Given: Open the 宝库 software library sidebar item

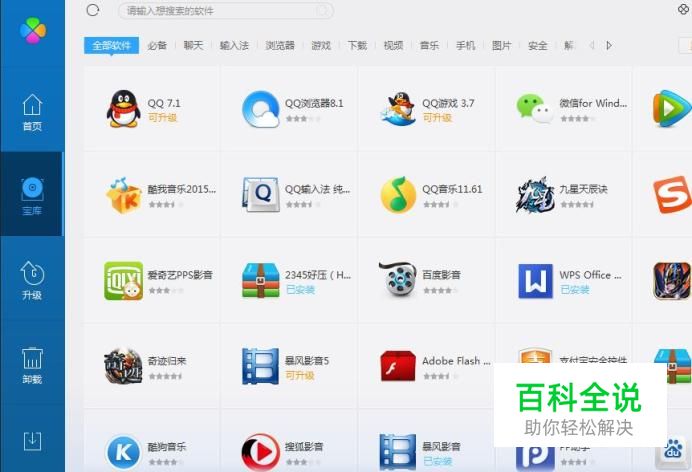Looking at the screenshot, I should 32,196.
